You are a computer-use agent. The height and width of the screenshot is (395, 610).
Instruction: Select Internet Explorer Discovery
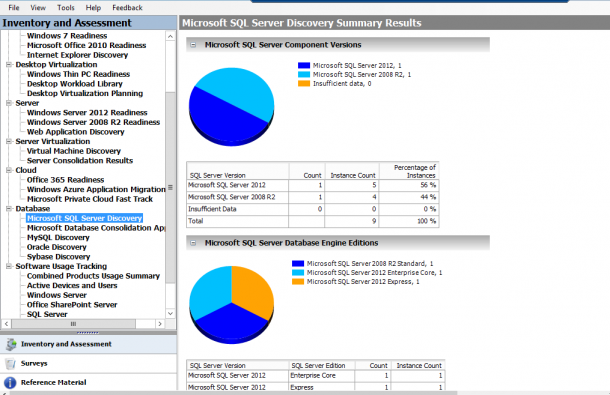tap(77, 55)
